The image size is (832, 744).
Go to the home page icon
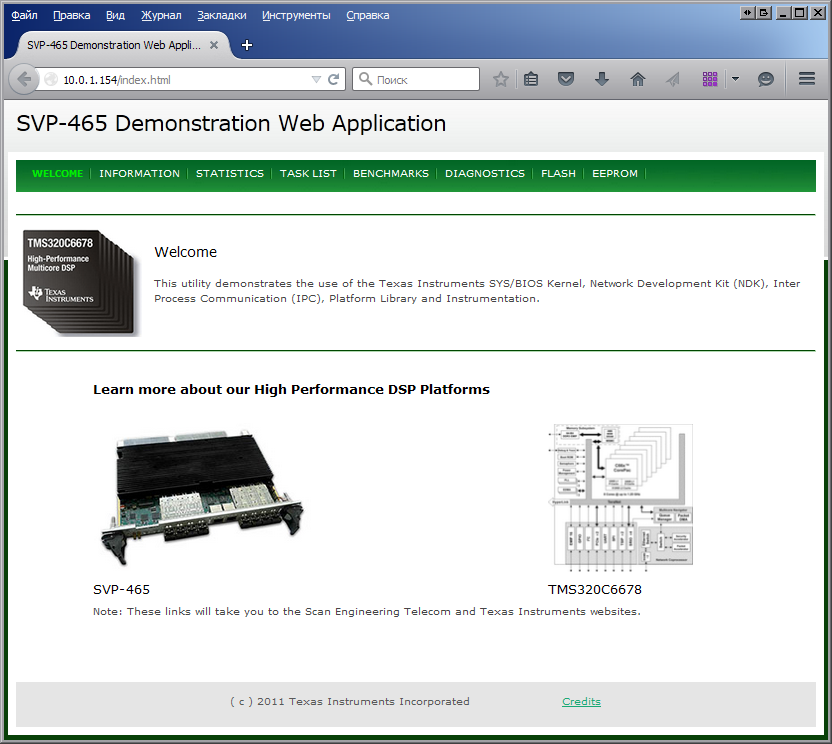(x=637, y=79)
